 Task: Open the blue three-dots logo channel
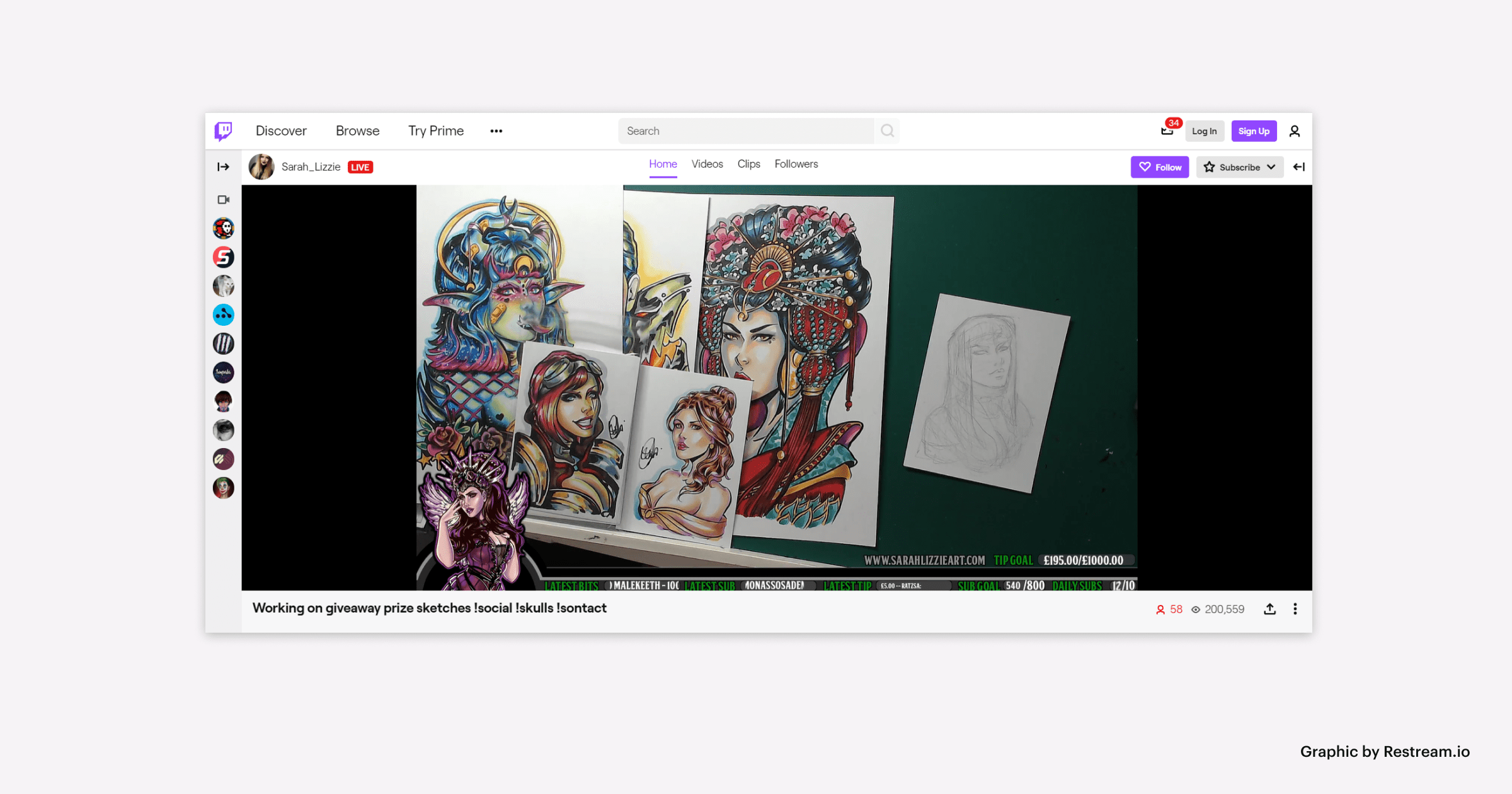[x=223, y=314]
